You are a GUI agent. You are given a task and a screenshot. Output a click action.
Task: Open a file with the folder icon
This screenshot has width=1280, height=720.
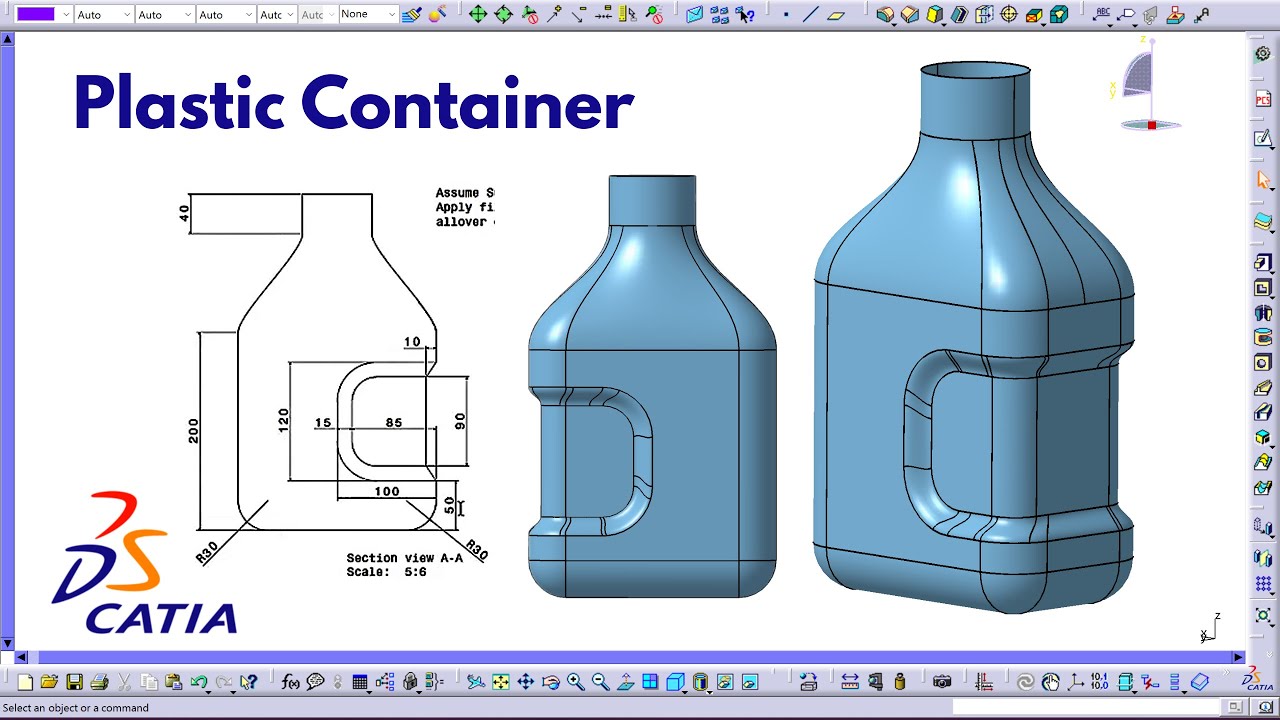click(x=49, y=682)
